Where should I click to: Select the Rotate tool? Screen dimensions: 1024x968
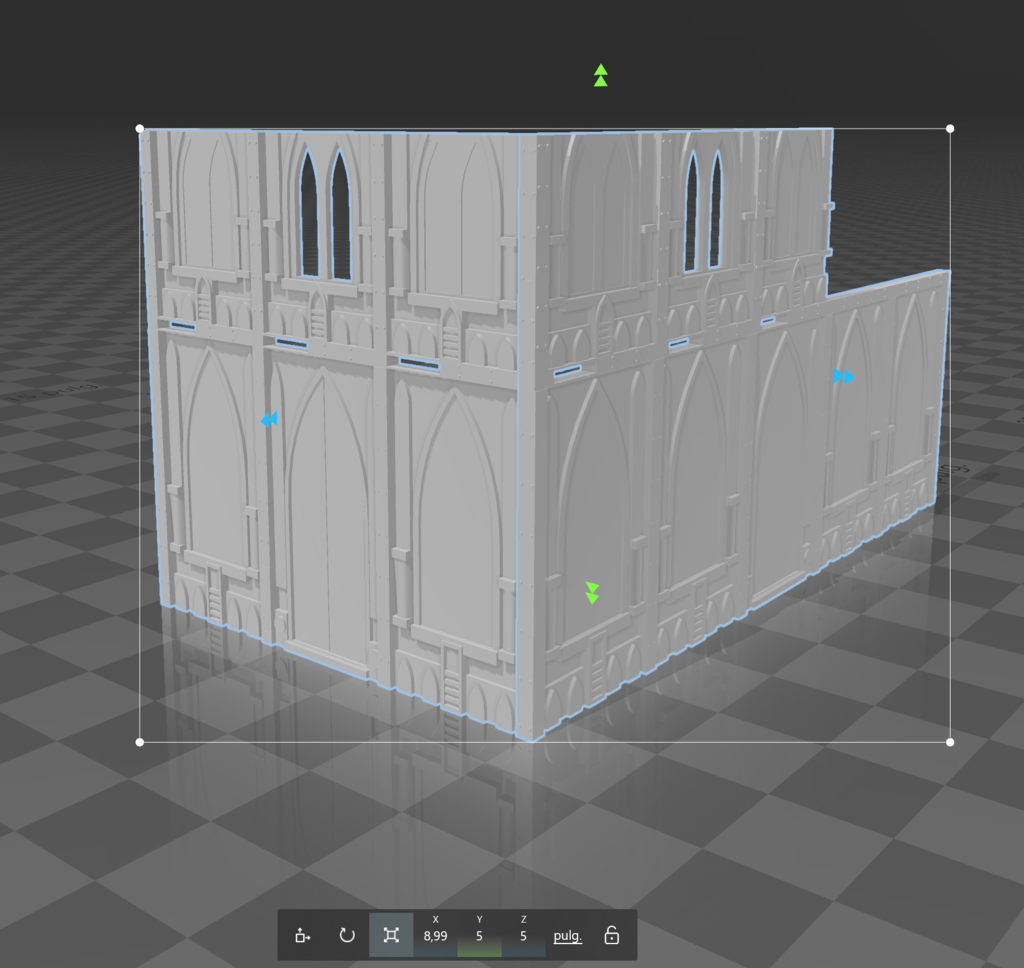pos(346,935)
